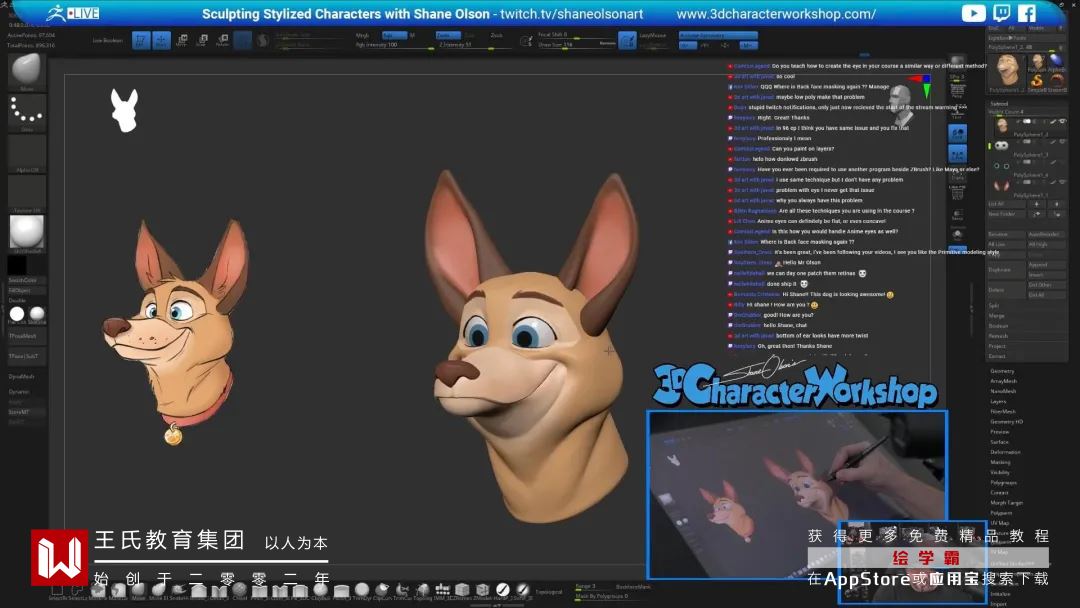This screenshot has height=608, width=1080.
Task: Toggle Rgb channel button
Action: 394,35
